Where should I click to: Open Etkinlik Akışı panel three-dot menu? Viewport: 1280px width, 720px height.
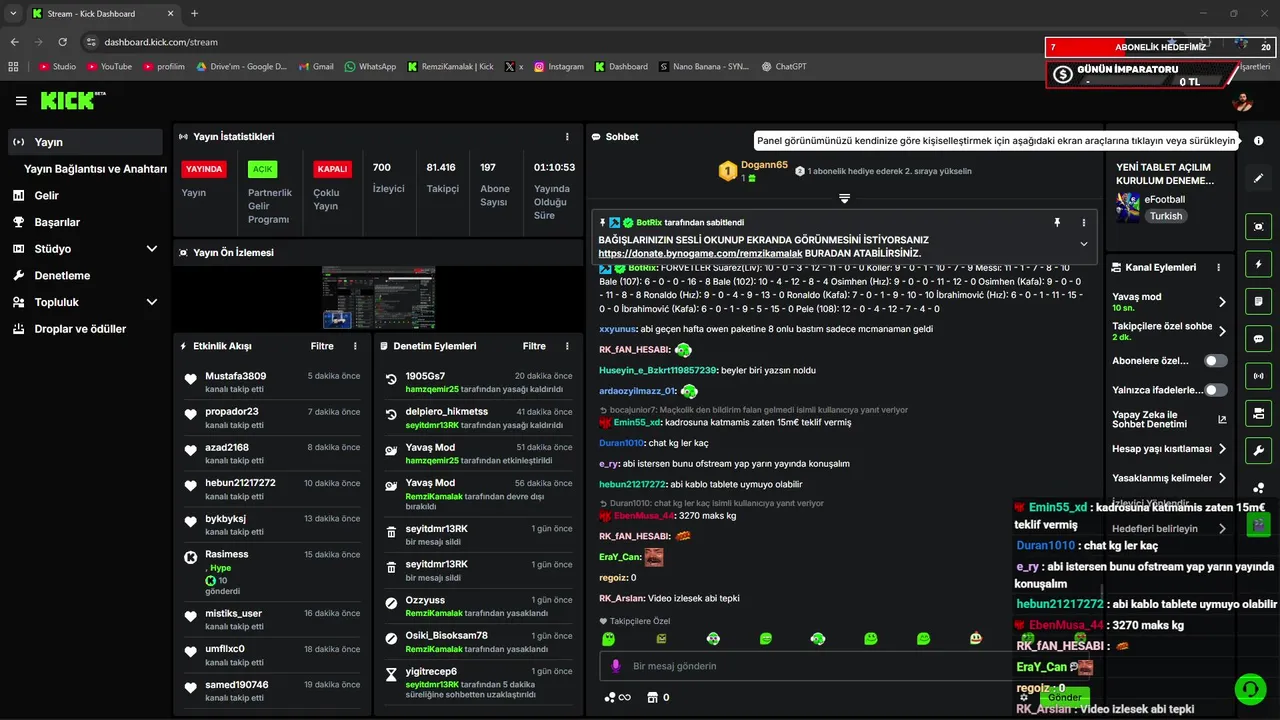pos(355,346)
